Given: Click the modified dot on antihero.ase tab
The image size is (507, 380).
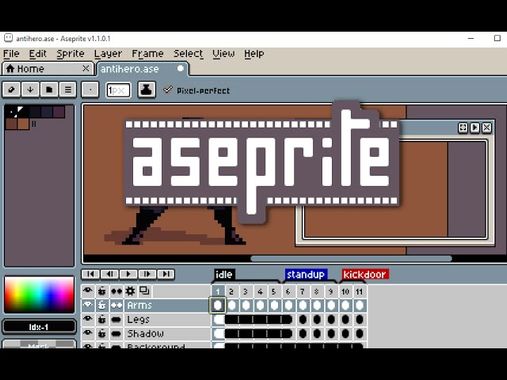Looking at the screenshot, I should point(180,68).
